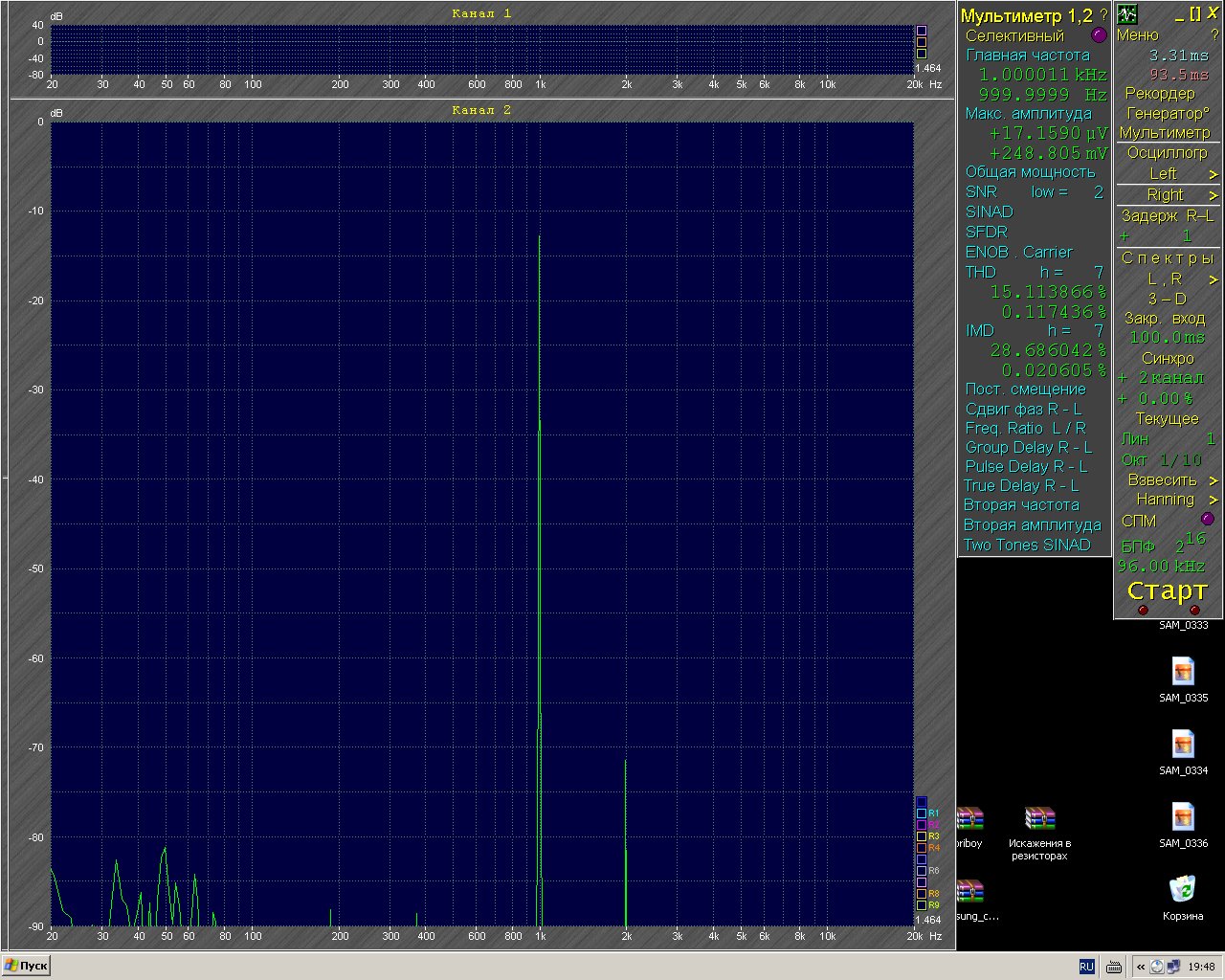This screenshot has height=980, width=1225.
Task: Toggle R4 reference trace checkbox
Action: point(922,848)
